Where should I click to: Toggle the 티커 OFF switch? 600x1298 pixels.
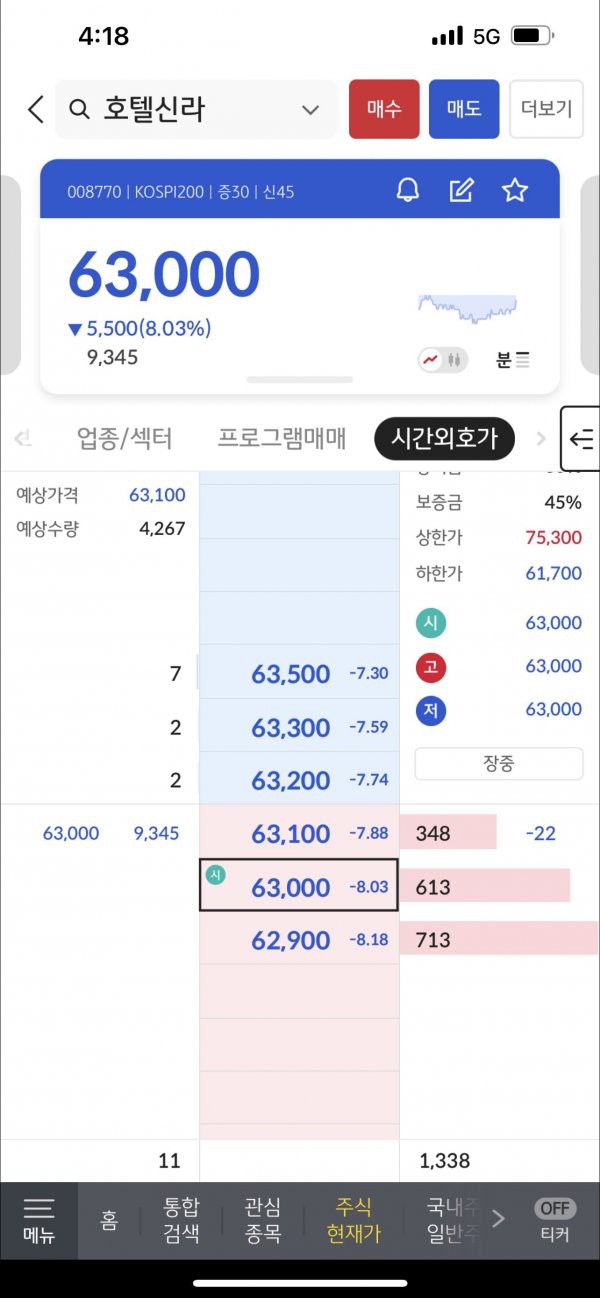point(555,1219)
